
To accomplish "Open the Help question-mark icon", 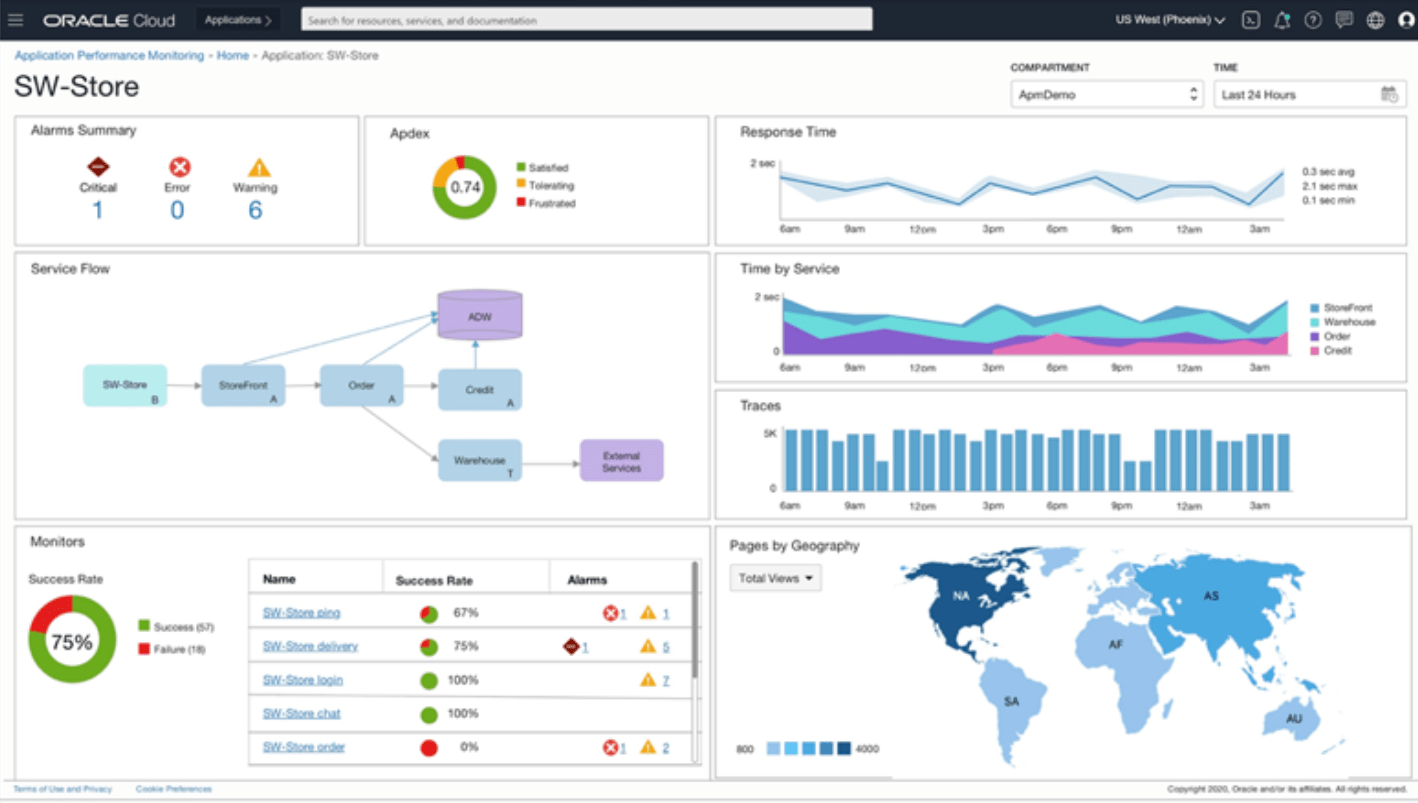I will point(1313,19).
